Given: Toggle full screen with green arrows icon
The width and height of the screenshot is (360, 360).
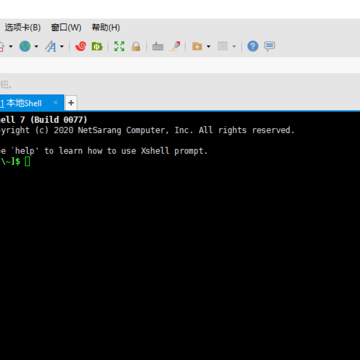Looking at the screenshot, I should [x=119, y=46].
